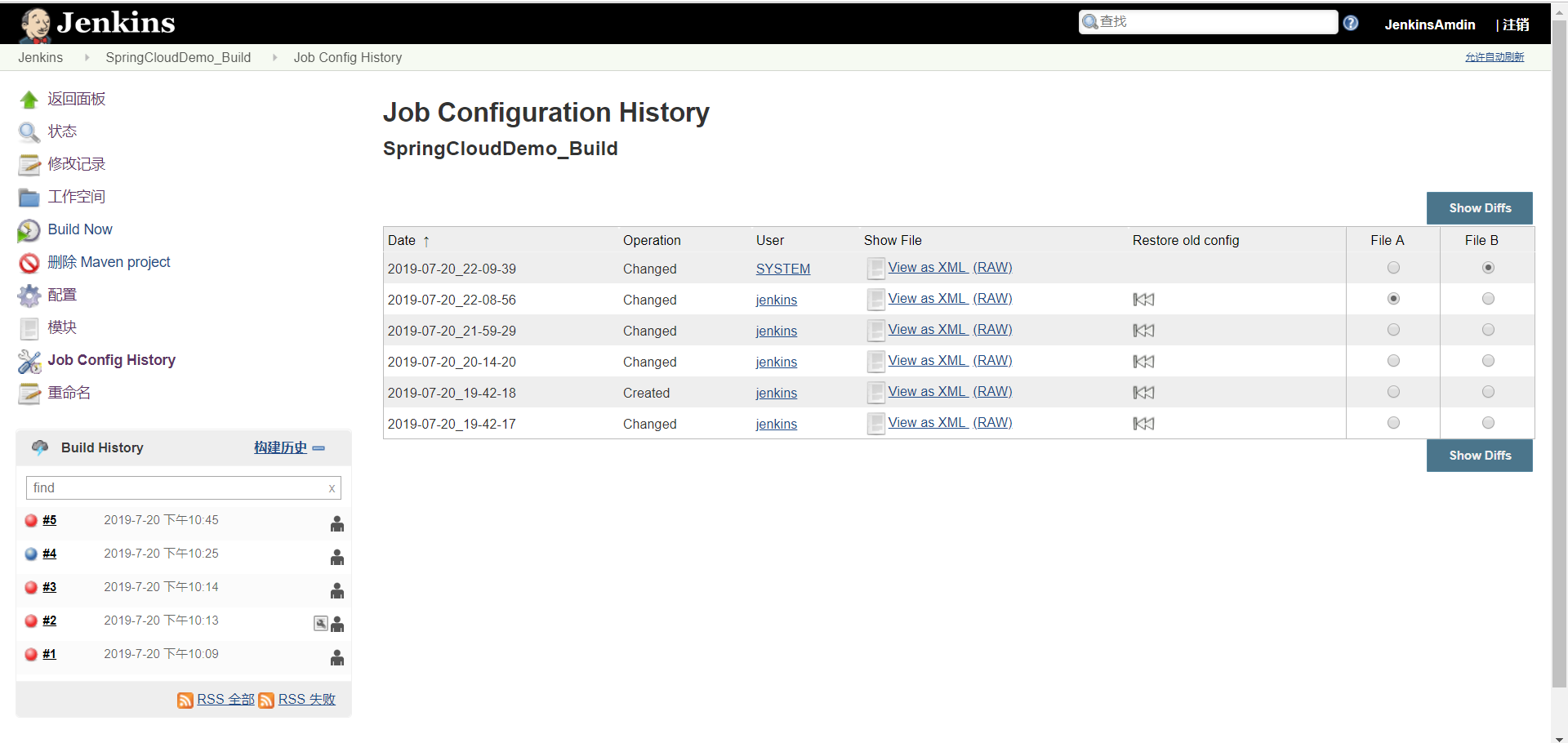The height and width of the screenshot is (743, 1568).
Task: Click the RSS feed icon for RSS 失败
Action: 266,701
